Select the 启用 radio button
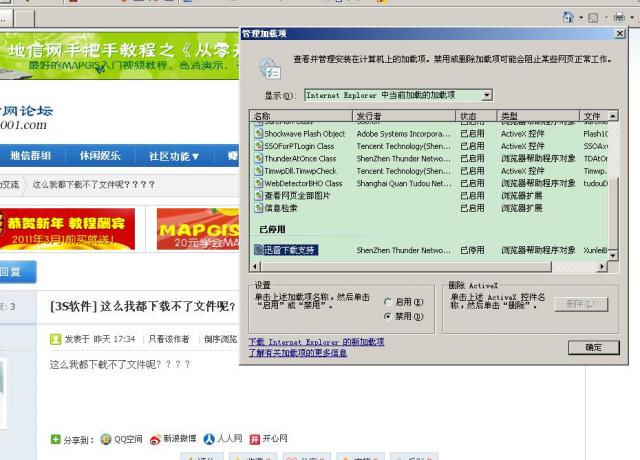The height and width of the screenshot is (460, 640). point(388,301)
